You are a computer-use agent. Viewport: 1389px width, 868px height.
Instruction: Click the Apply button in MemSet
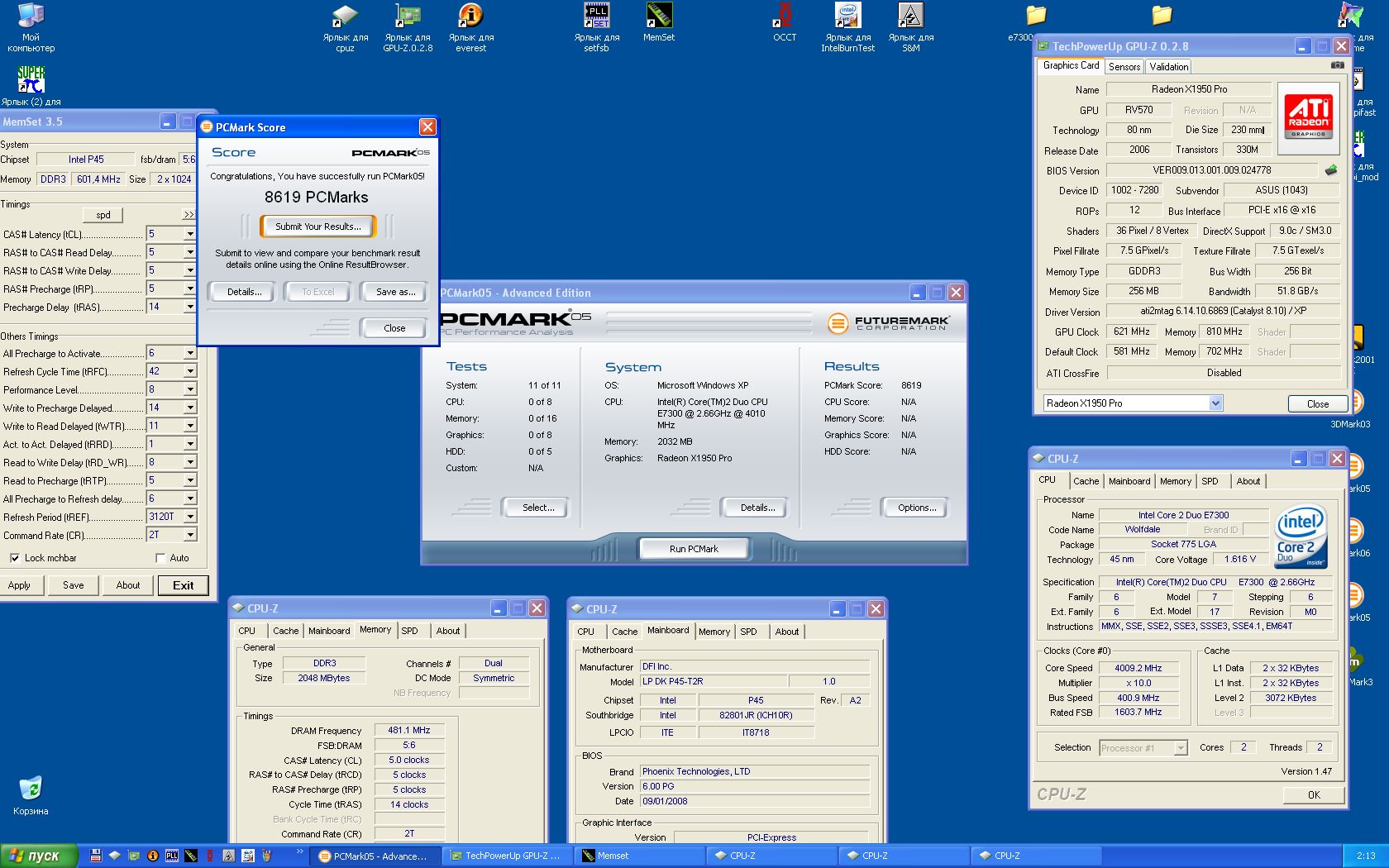tap(20, 585)
